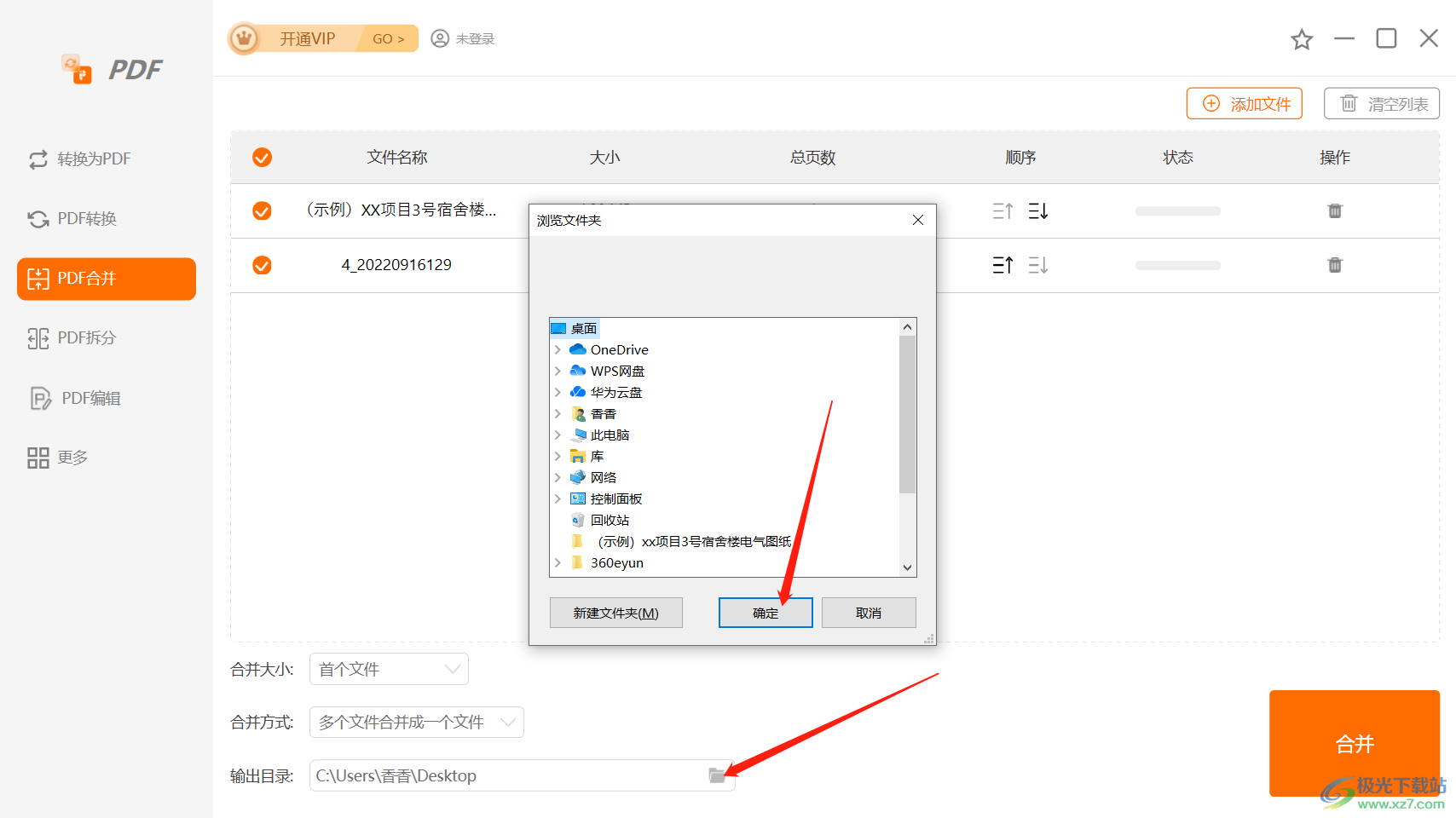
Task: Click the WPS网盘 cloud icon
Action: (x=578, y=371)
